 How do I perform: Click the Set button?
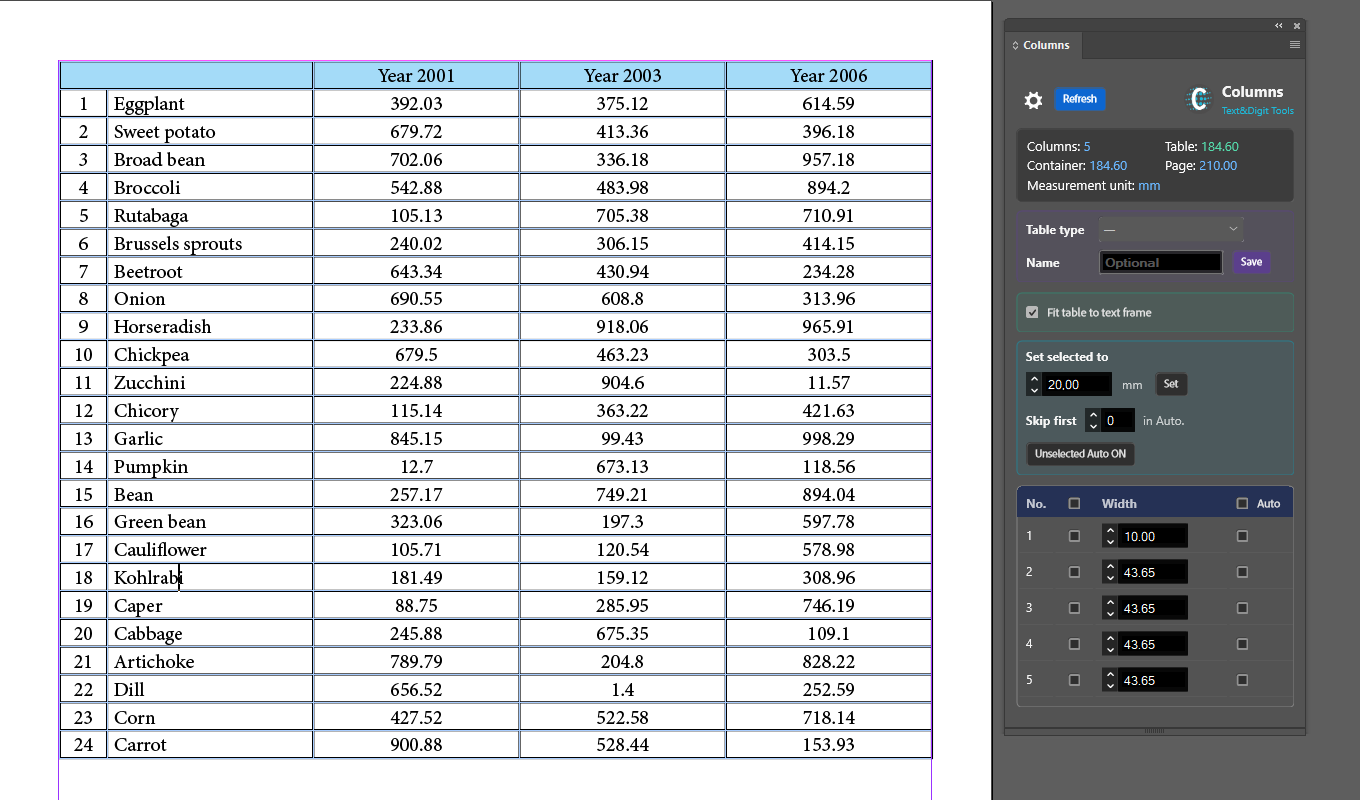1171,384
